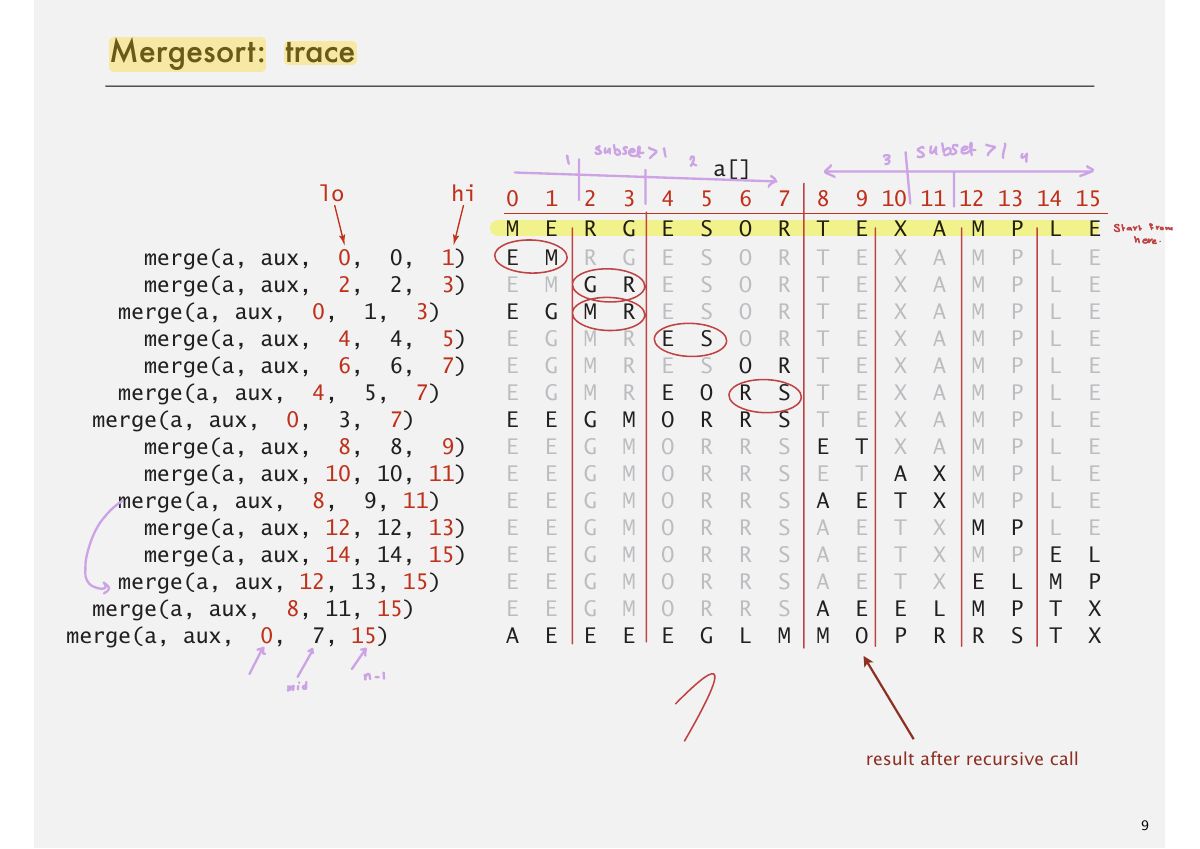Click the call "merge(a, aux, 0, 1, 3)"

click(x=279, y=312)
